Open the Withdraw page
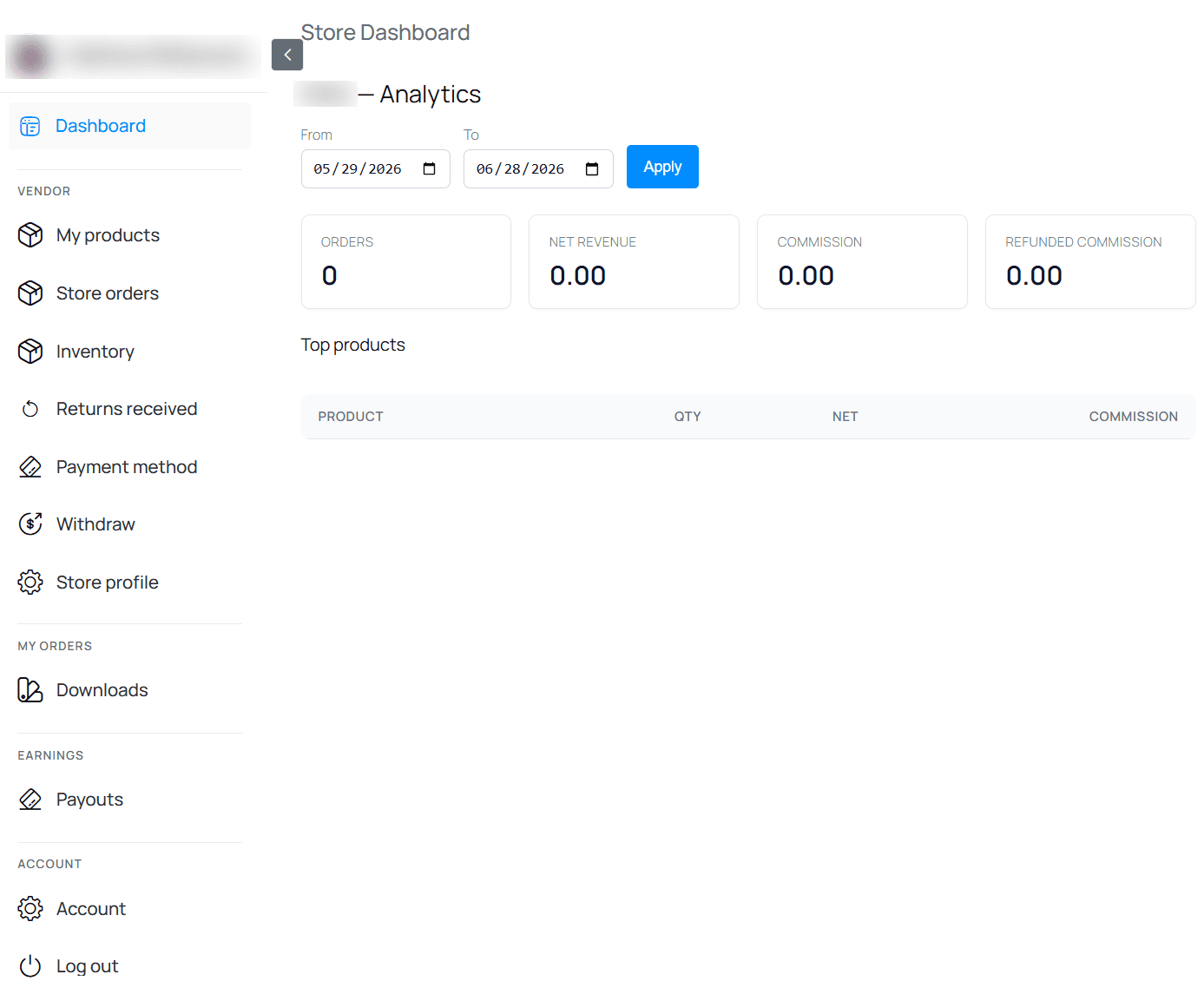Screen dimensions: 1204x981 pos(95,524)
